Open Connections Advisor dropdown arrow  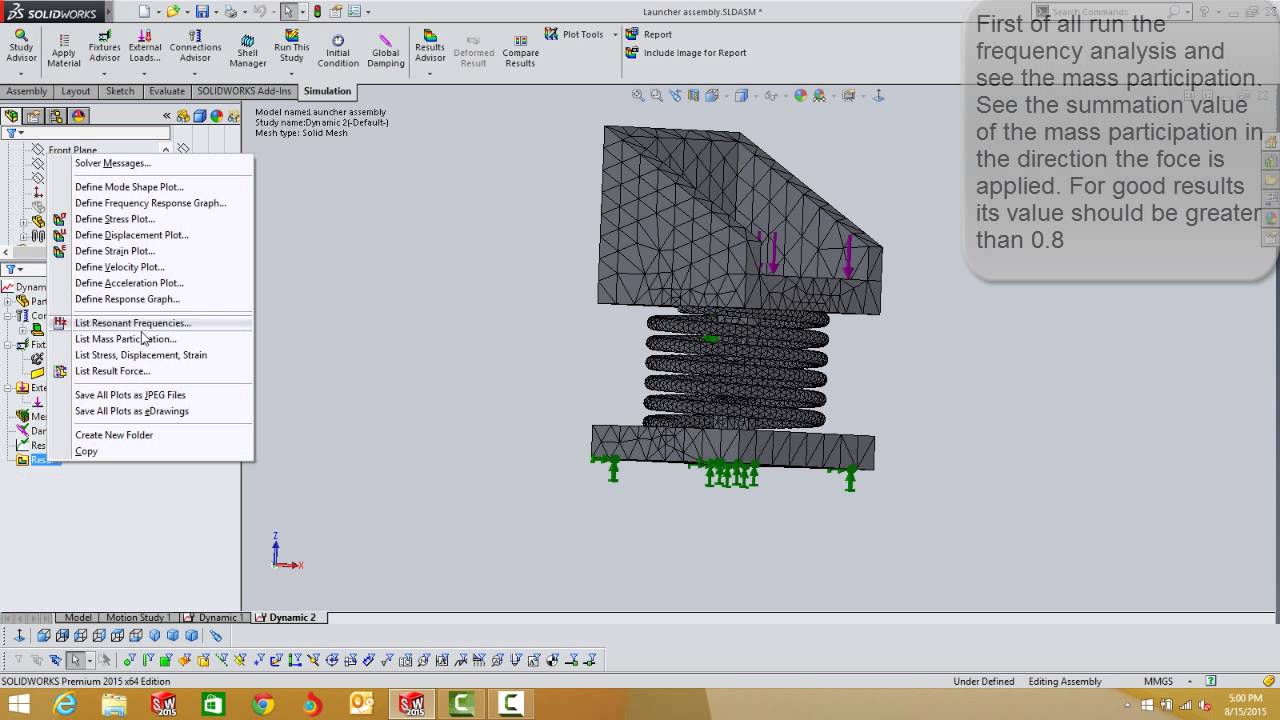[195, 73]
